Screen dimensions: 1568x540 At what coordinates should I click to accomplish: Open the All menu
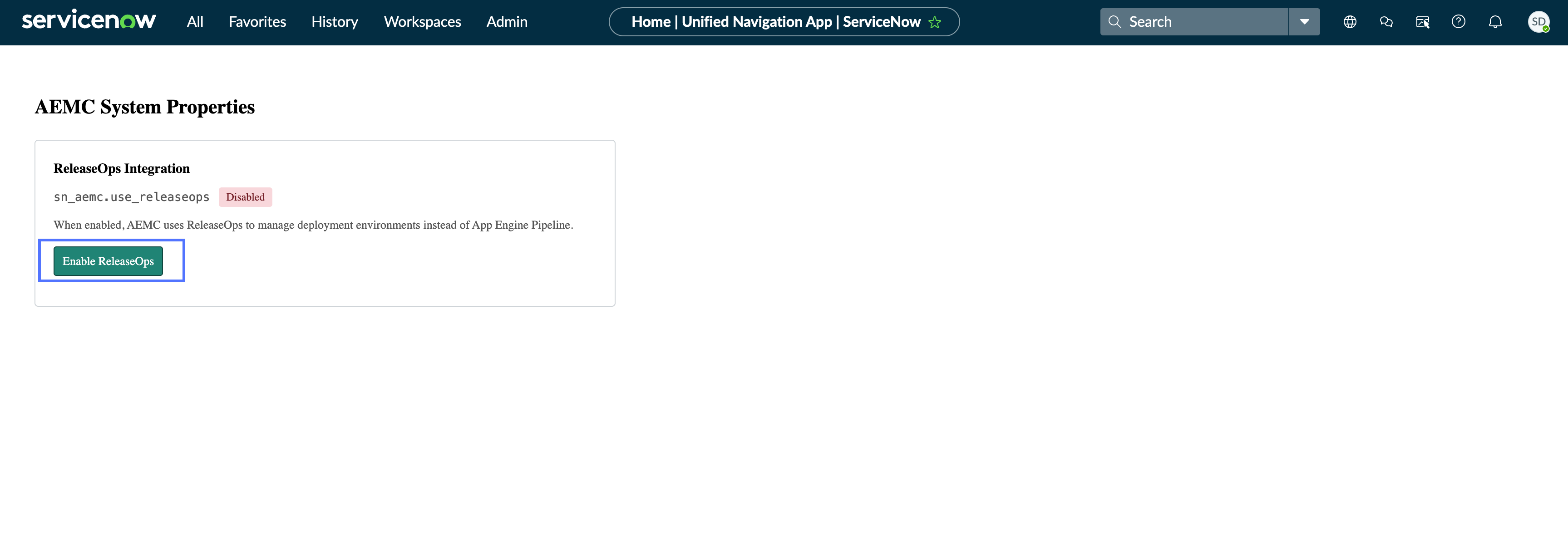195,22
